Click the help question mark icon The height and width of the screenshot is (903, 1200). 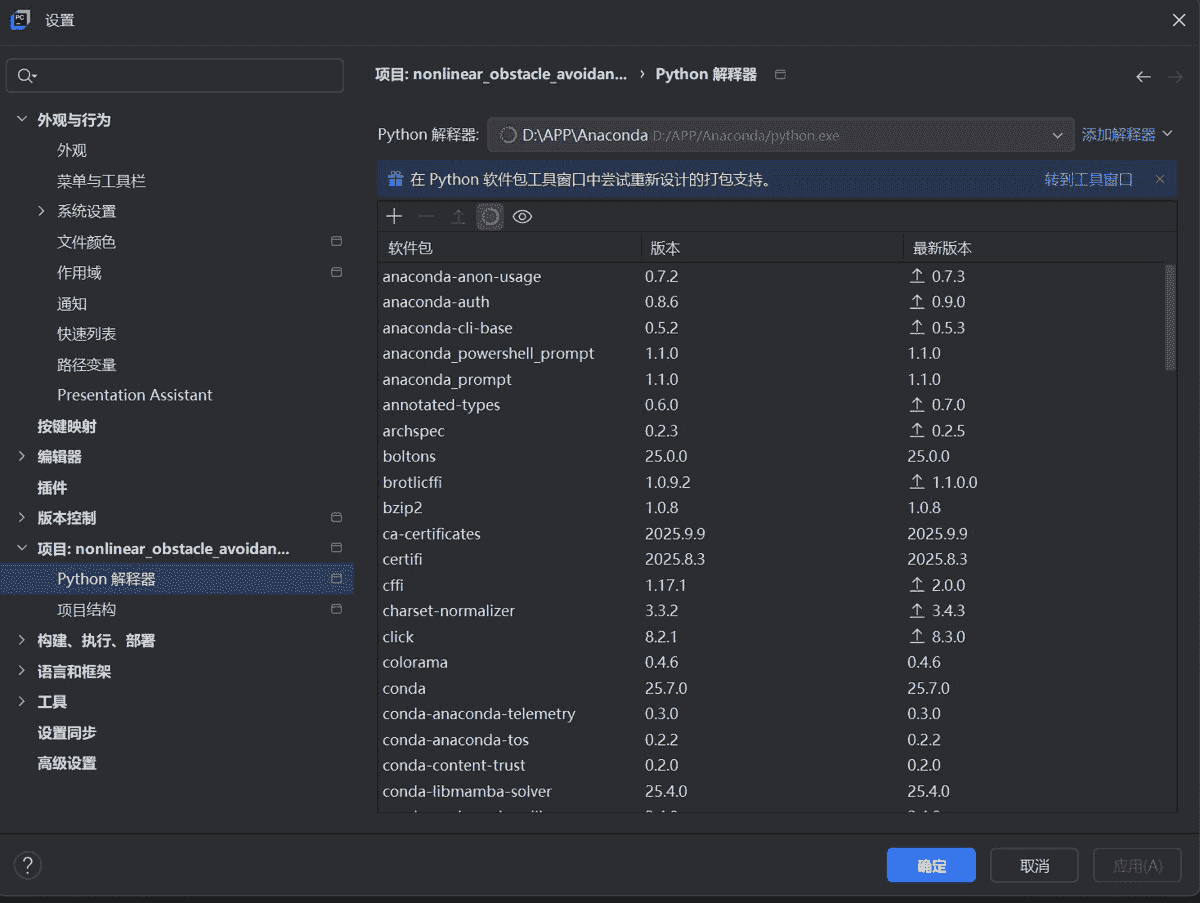(x=27, y=865)
